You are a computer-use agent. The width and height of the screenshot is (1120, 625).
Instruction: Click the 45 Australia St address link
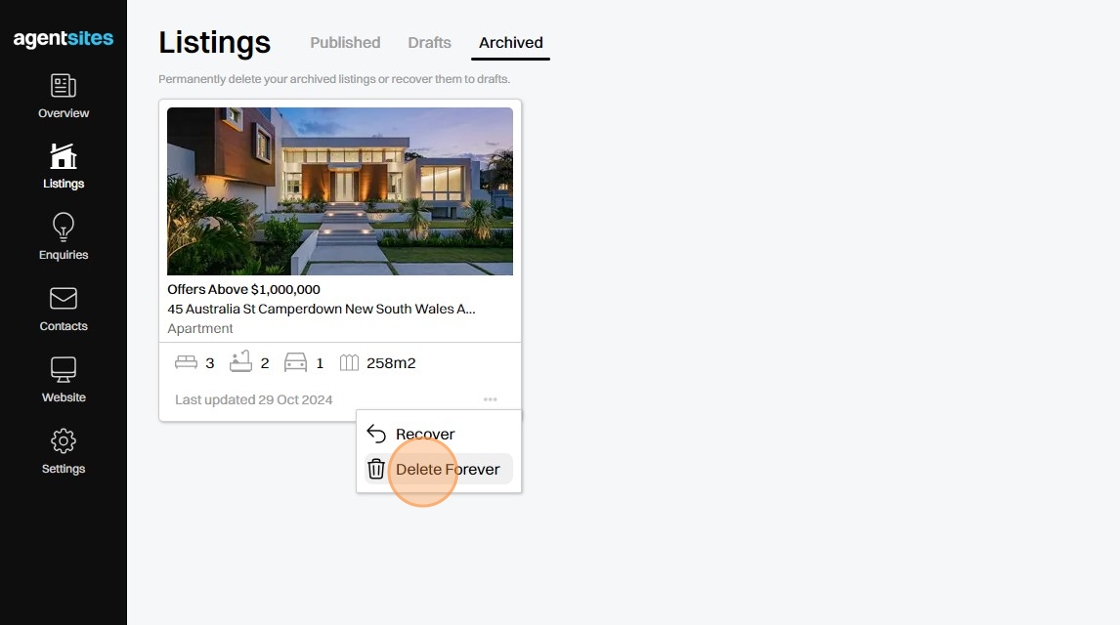[321, 309]
